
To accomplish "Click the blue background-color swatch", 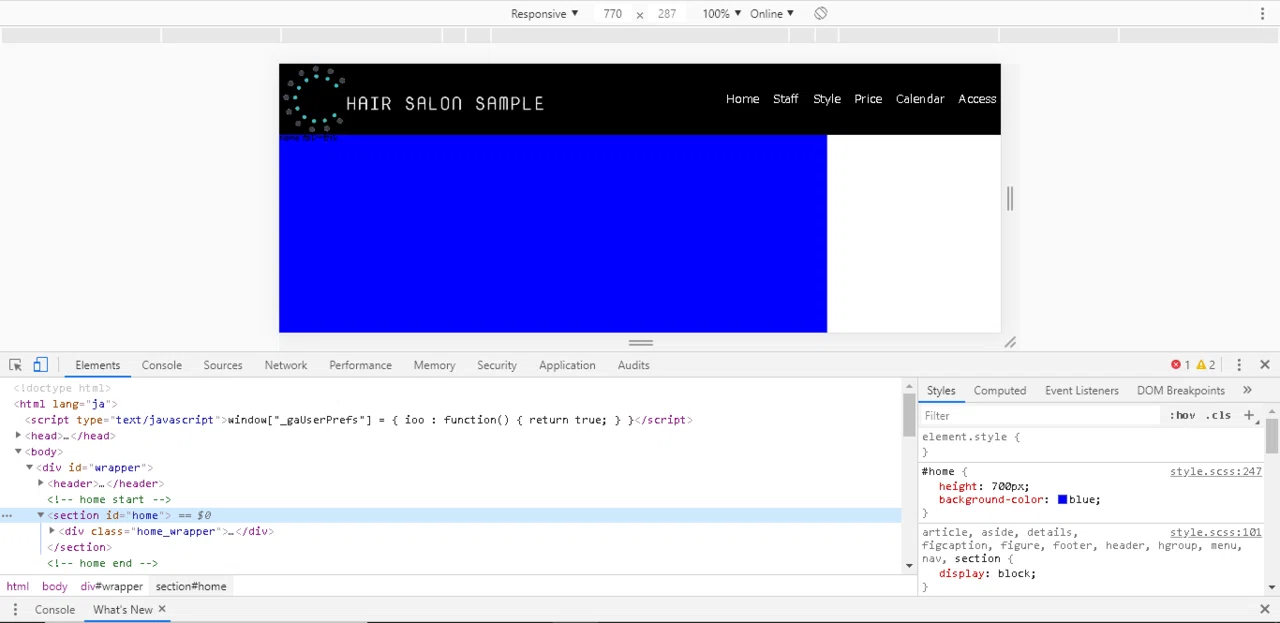I will [1062, 499].
